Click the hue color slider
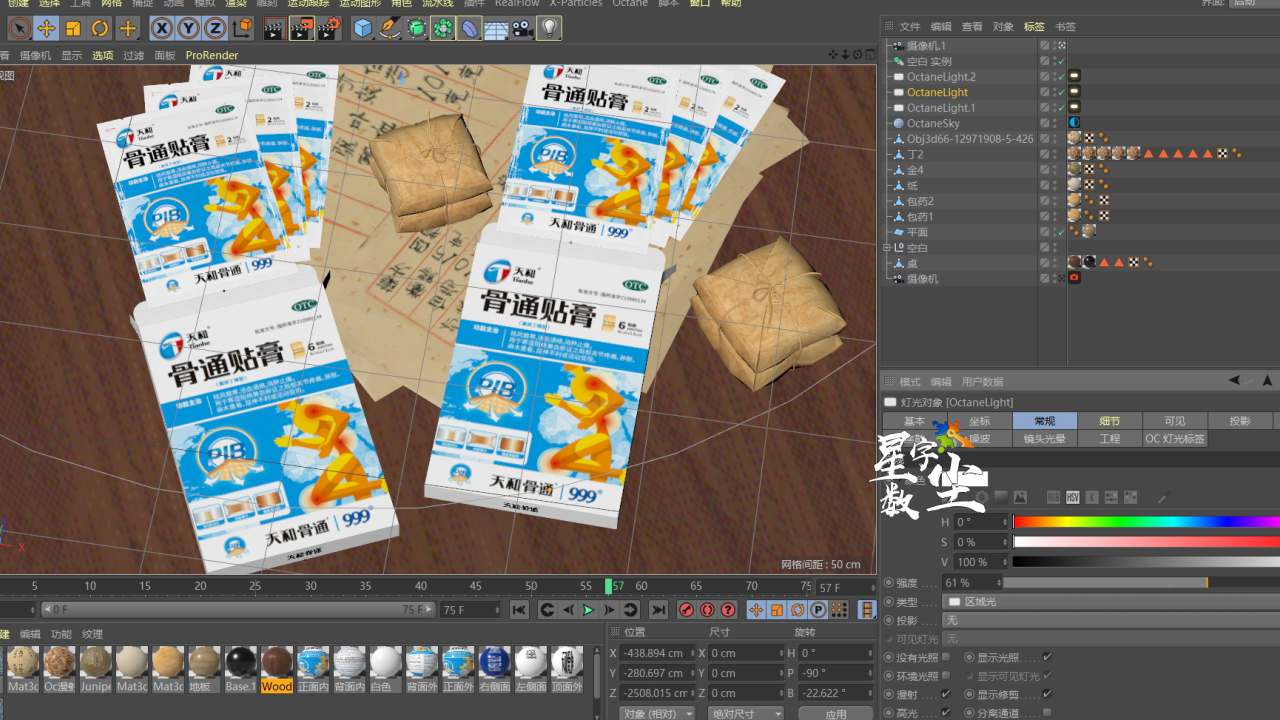Viewport: 1280px width, 720px height. 1146,522
